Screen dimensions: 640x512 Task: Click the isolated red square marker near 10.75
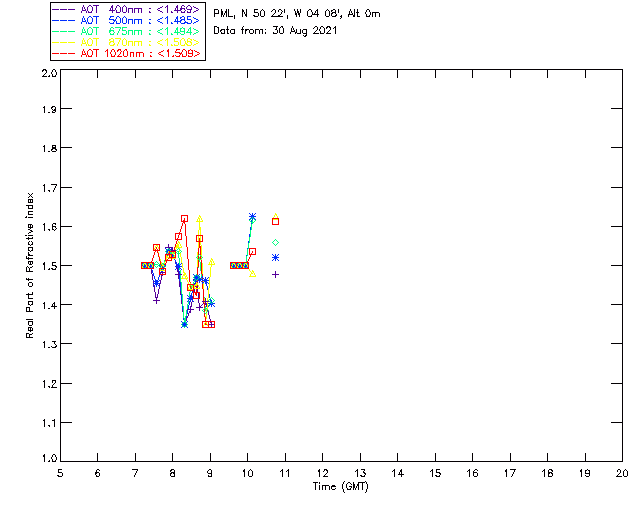click(x=276, y=222)
